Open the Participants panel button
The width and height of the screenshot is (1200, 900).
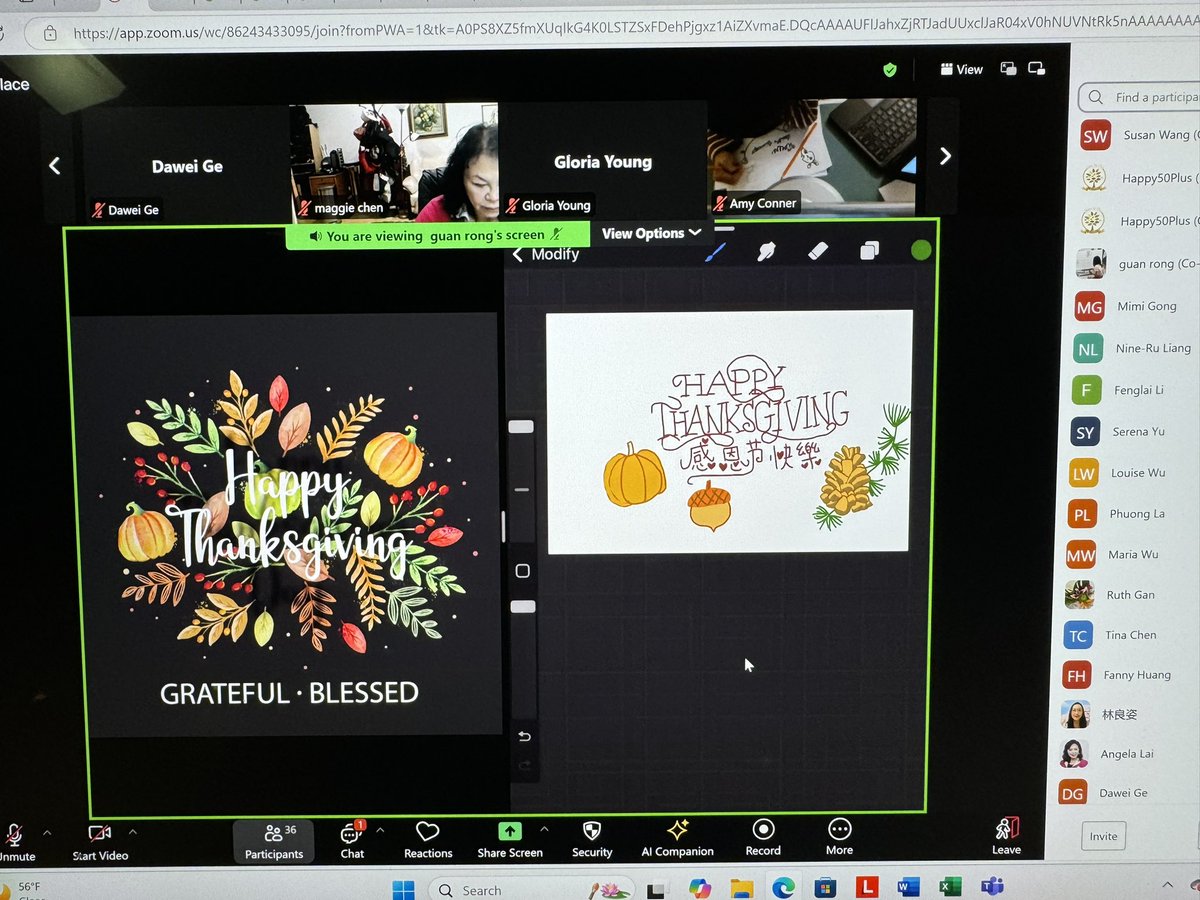click(x=274, y=841)
